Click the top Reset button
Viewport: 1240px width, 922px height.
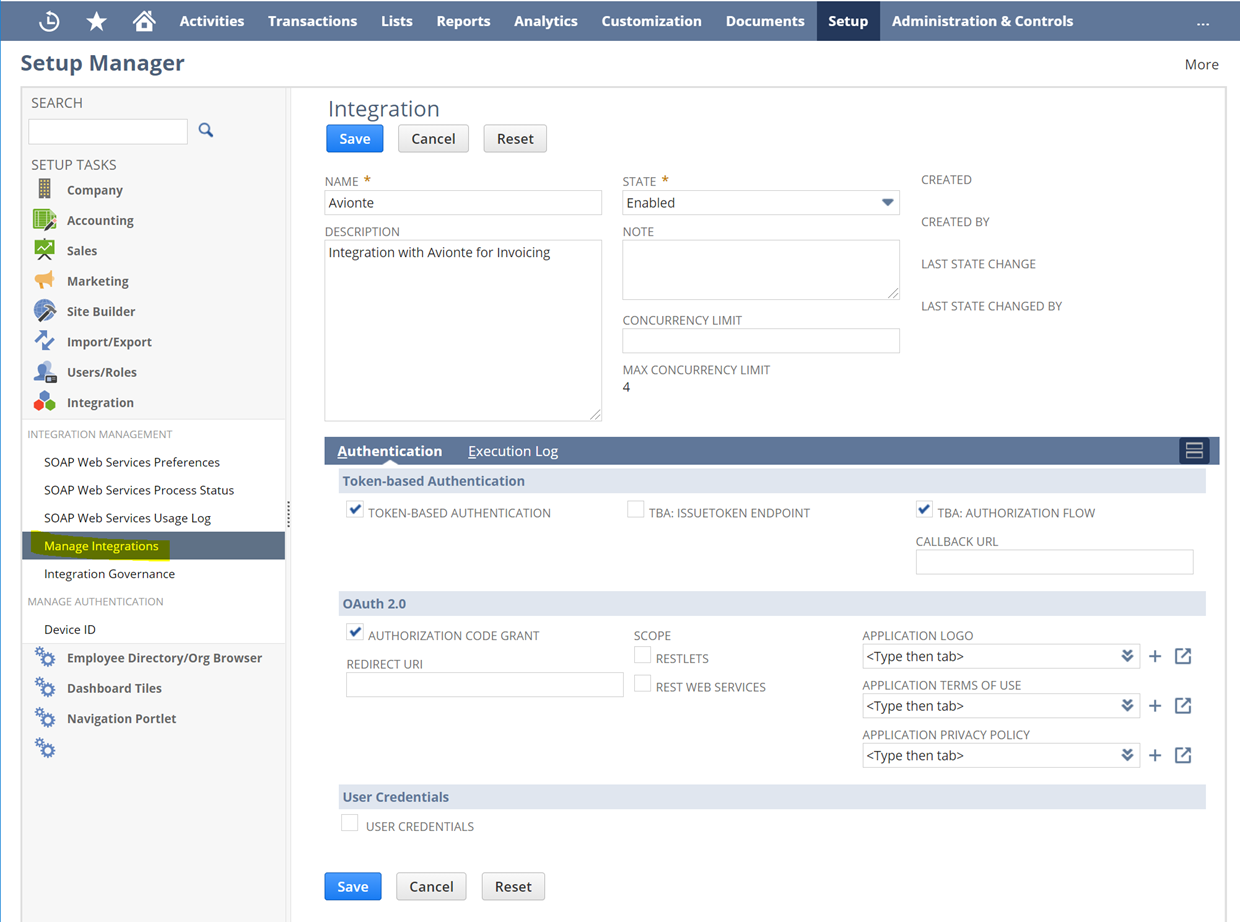pos(515,139)
